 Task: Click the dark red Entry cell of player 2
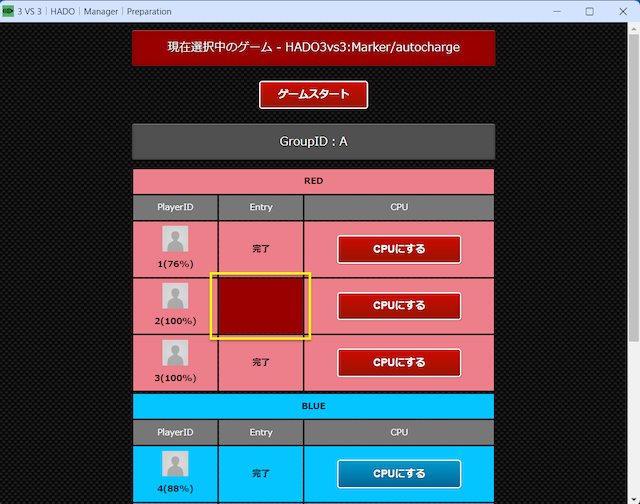[261, 306]
